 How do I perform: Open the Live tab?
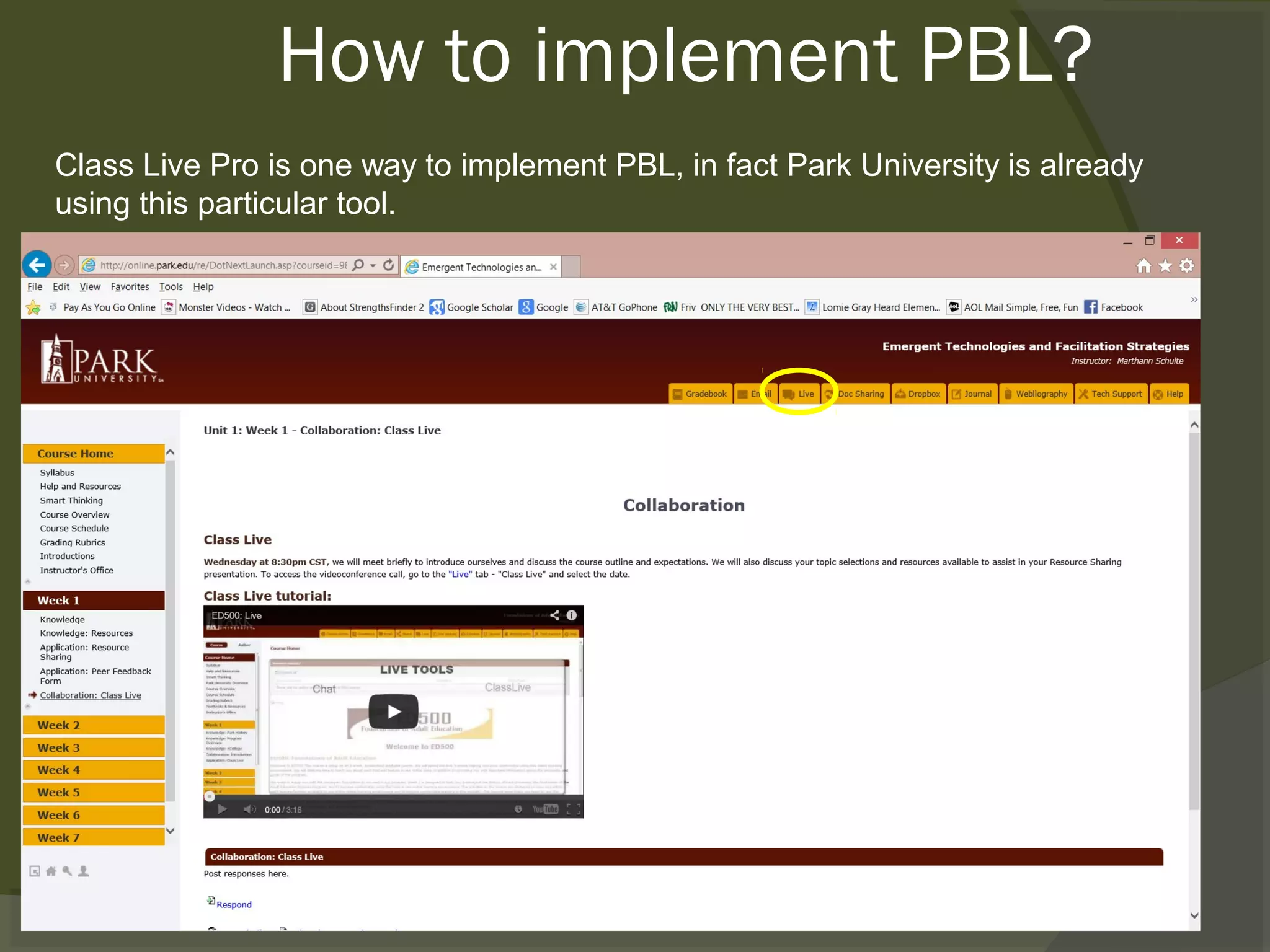[x=799, y=394]
